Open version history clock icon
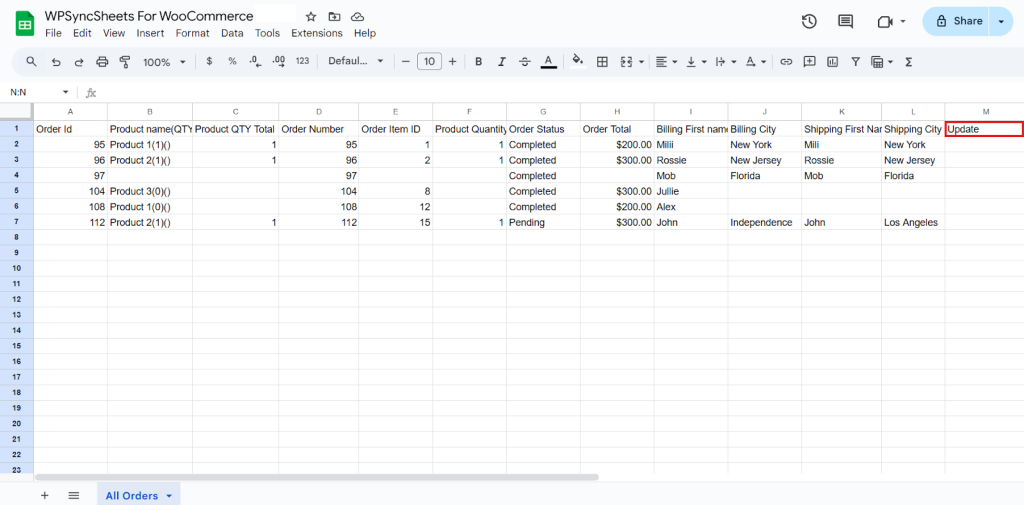Image resolution: width=1024 pixels, height=505 pixels. pos(809,22)
